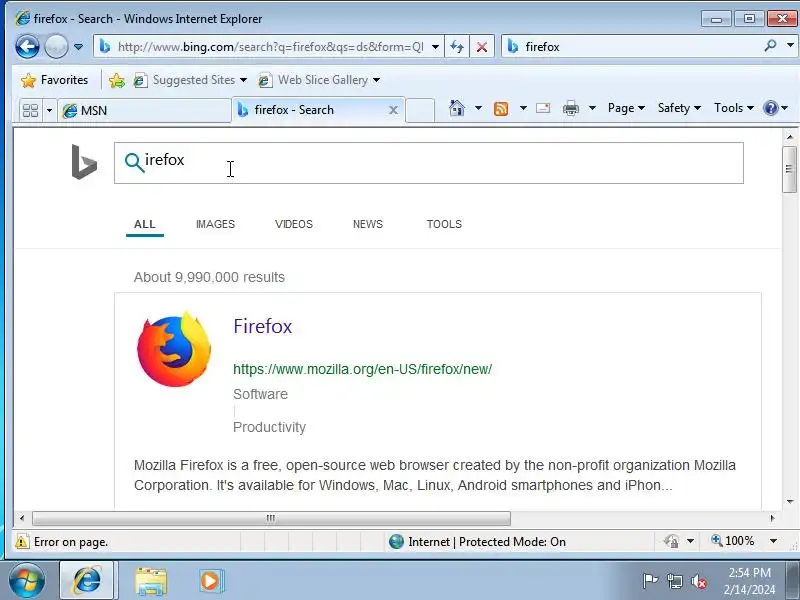Switch to VIDEOS results

tap(294, 224)
